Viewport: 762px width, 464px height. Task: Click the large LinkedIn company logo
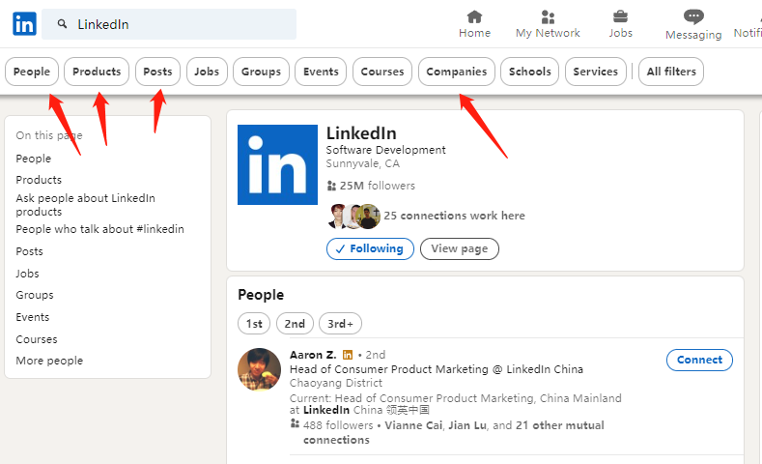[x=277, y=165]
